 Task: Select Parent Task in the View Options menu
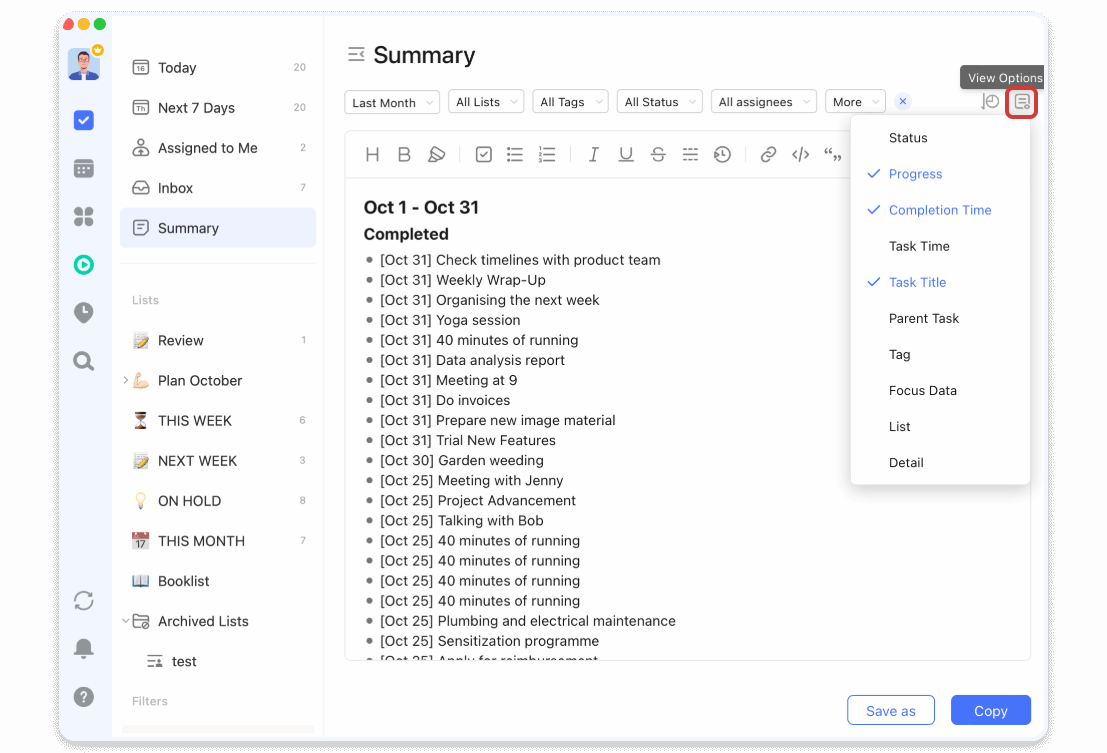point(923,318)
